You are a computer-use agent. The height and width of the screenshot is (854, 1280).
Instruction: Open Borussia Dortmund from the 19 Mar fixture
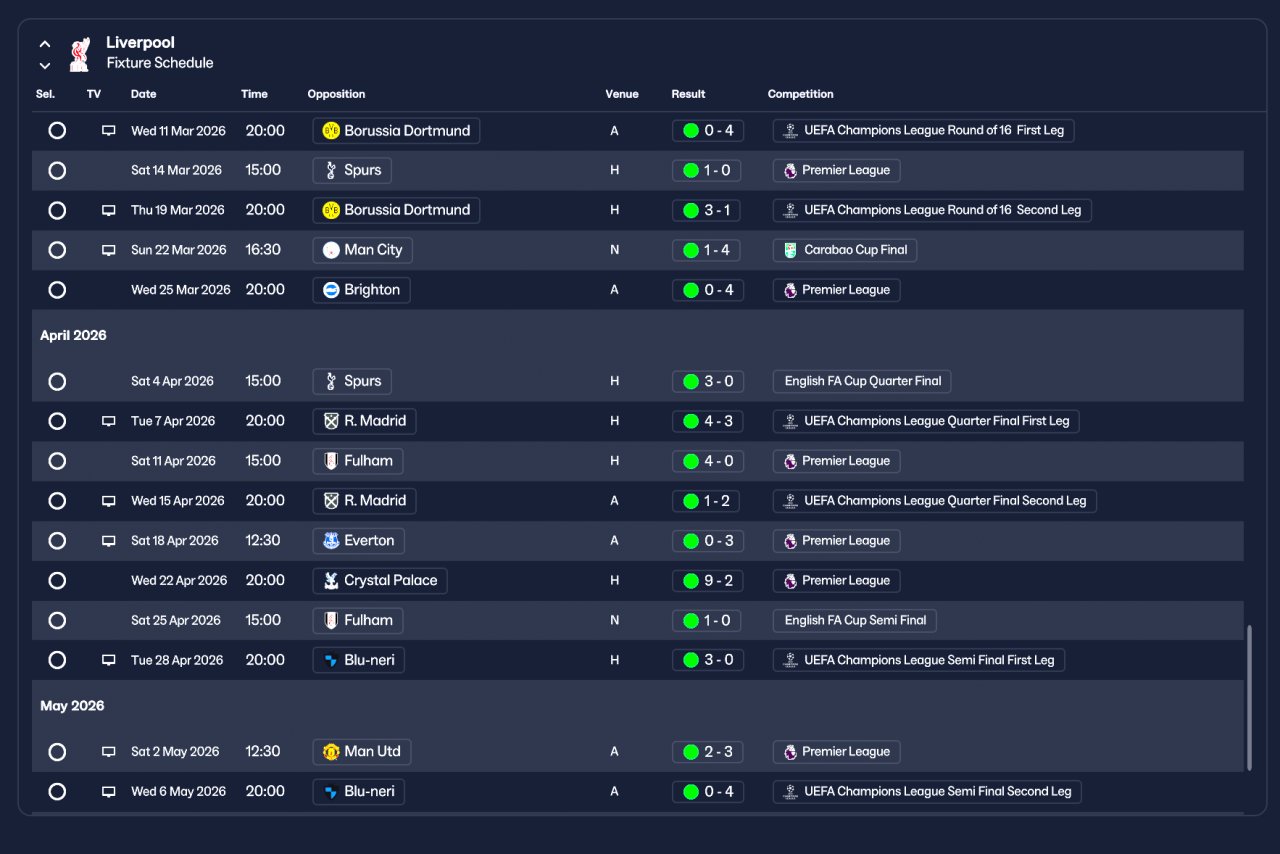coord(396,211)
